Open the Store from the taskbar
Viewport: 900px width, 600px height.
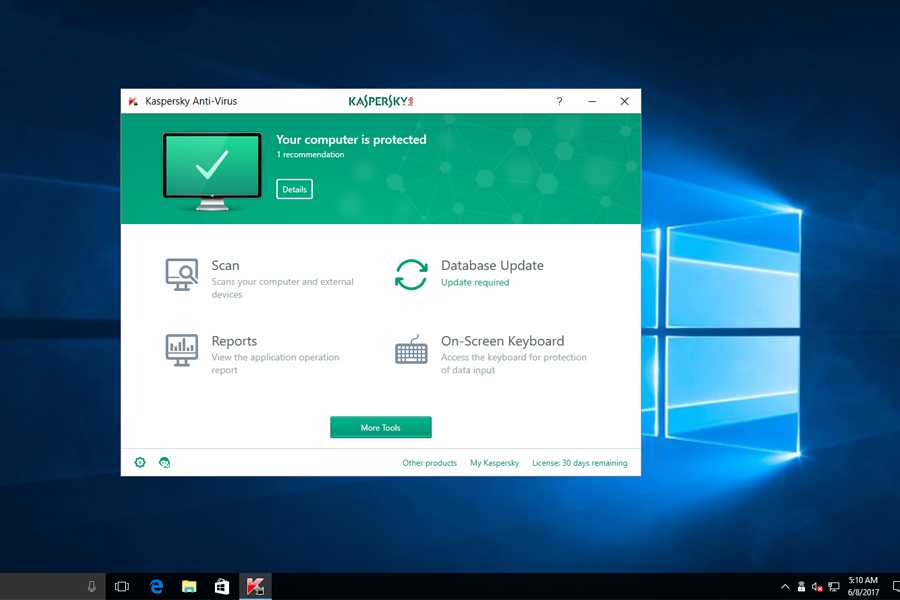pos(222,586)
